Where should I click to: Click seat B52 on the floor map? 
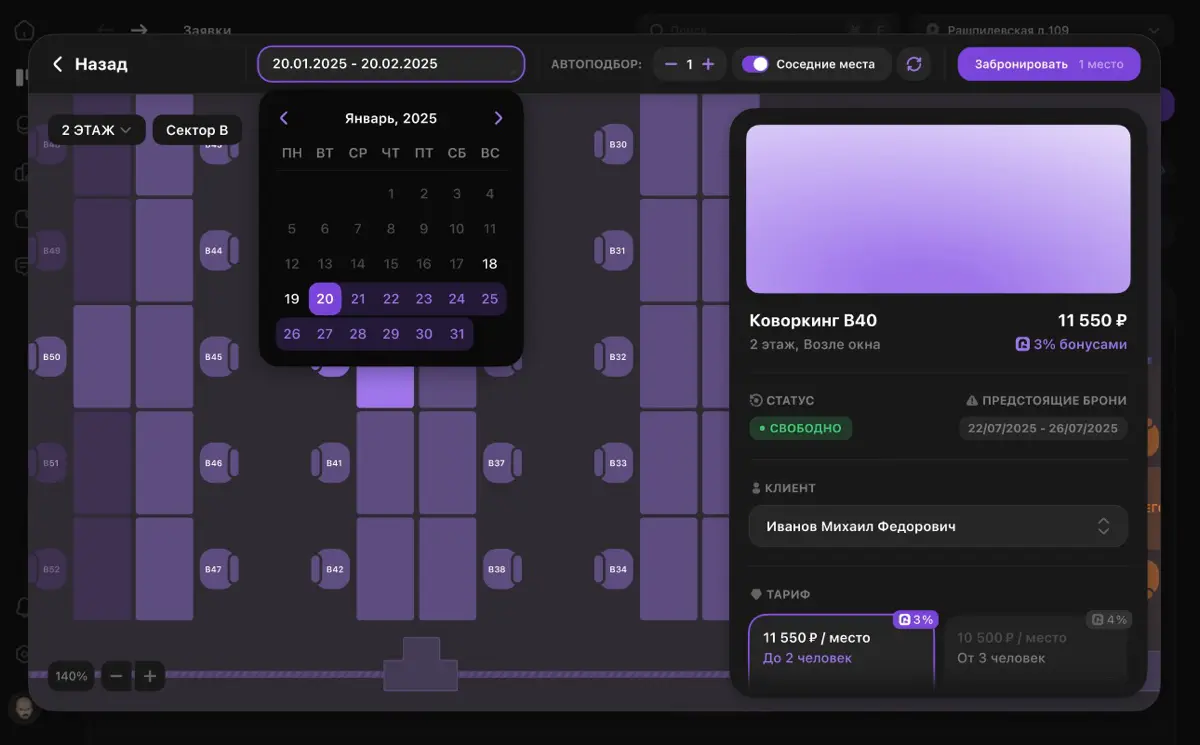tap(50, 569)
